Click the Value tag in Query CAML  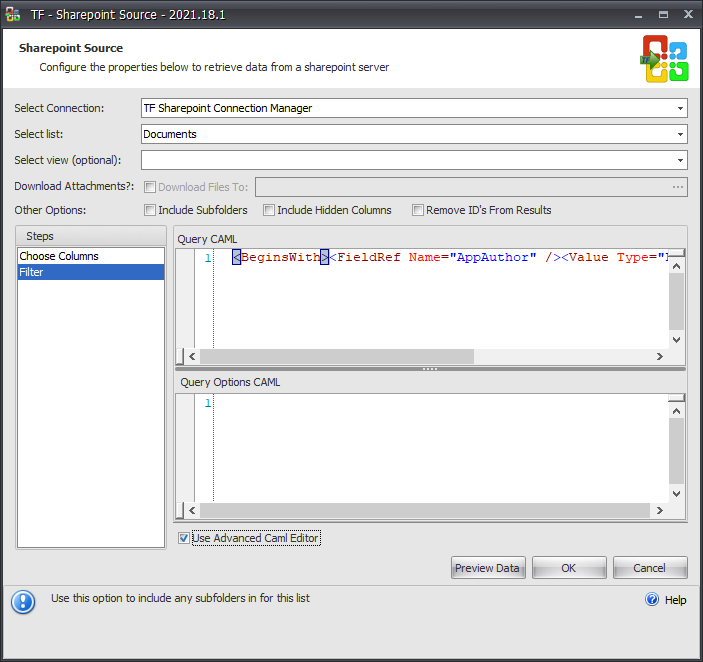(x=589, y=257)
